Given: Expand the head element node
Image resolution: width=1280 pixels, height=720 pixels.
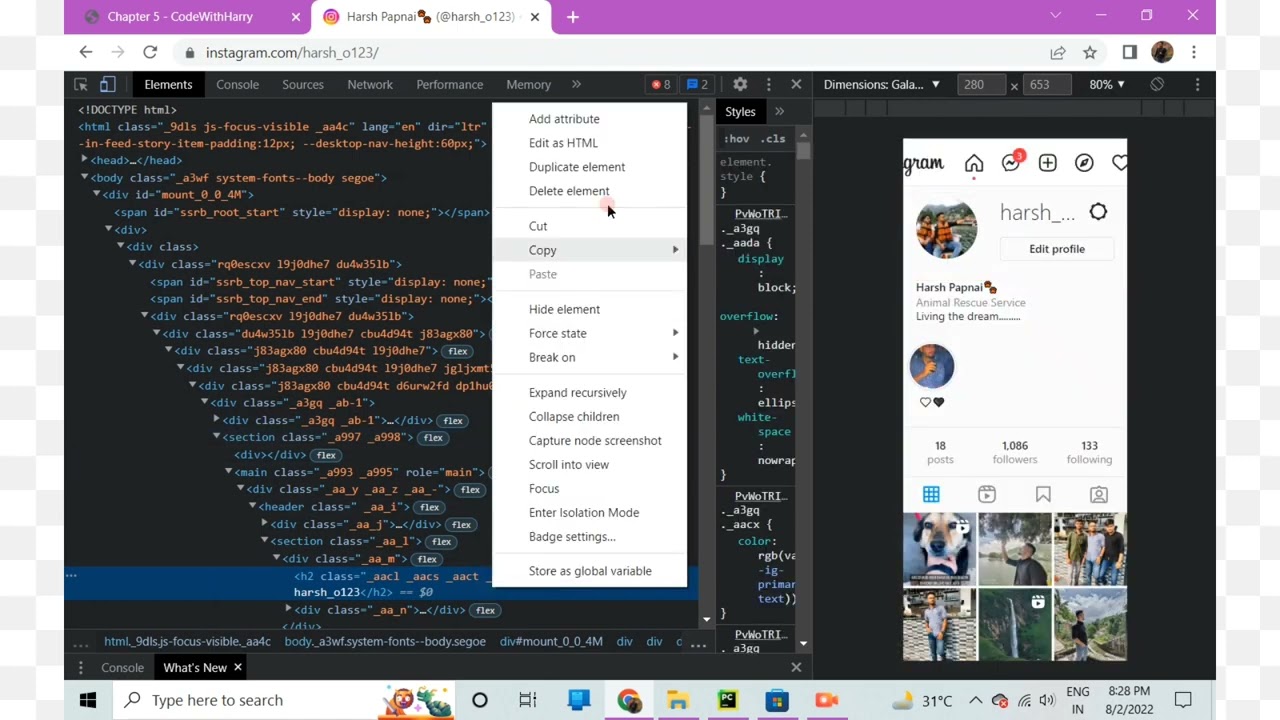Looking at the screenshot, I should point(84,160).
